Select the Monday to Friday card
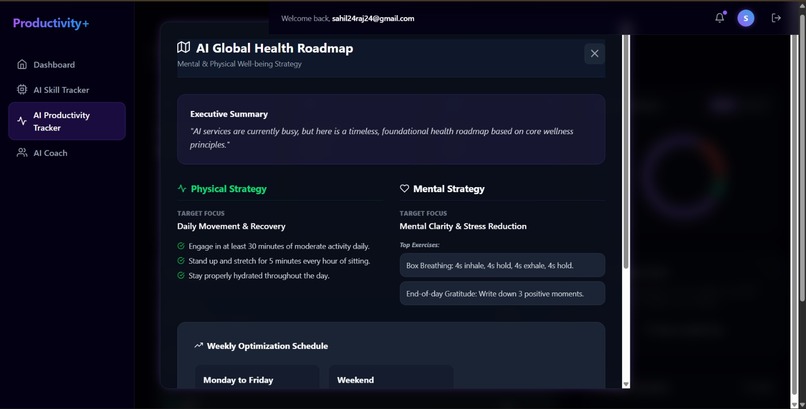The image size is (806, 409). click(x=258, y=377)
